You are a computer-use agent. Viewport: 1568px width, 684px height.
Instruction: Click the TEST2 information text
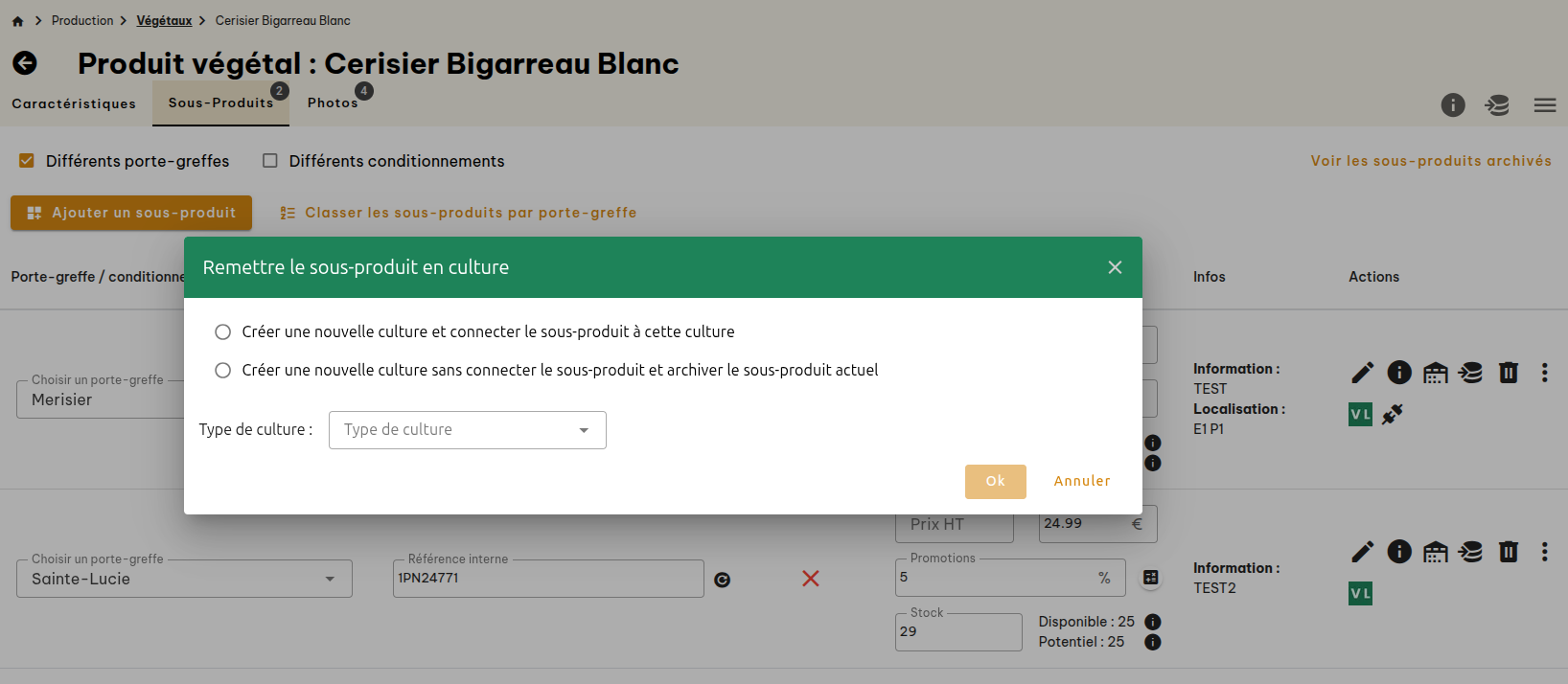(1214, 588)
